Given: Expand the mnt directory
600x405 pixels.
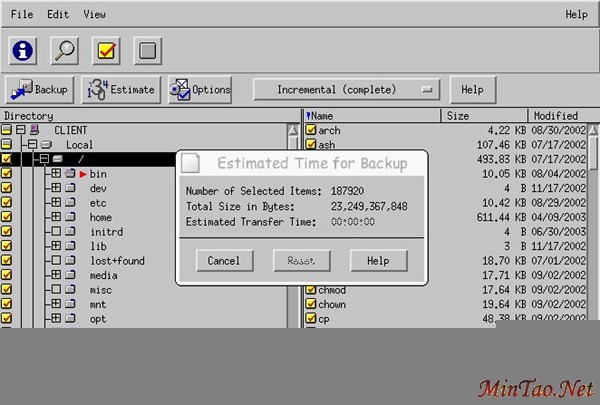Looking at the screenshot, I should [56, 304].
